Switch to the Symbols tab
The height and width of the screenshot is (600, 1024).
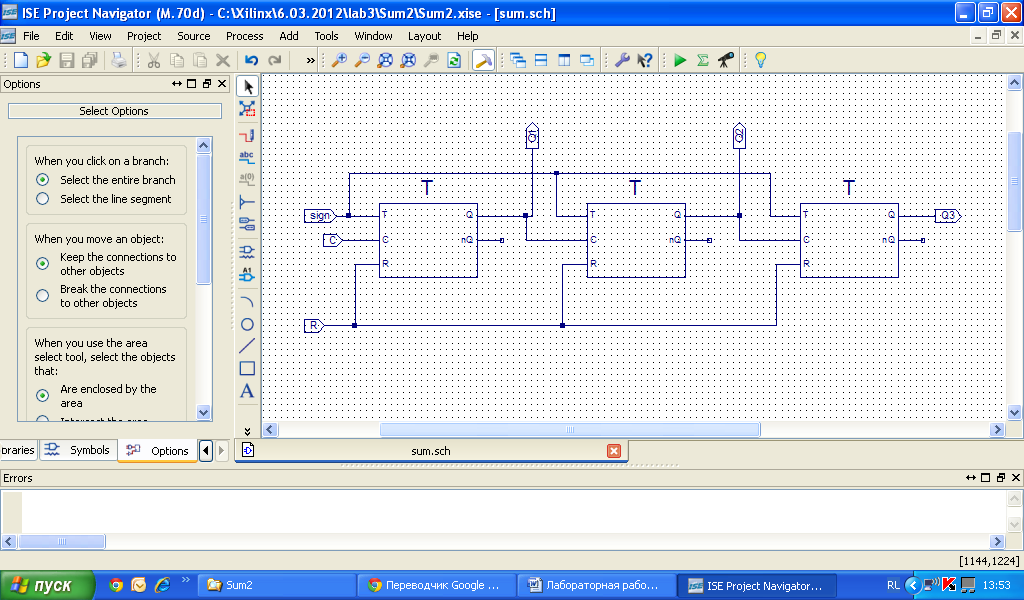(78, 450)
